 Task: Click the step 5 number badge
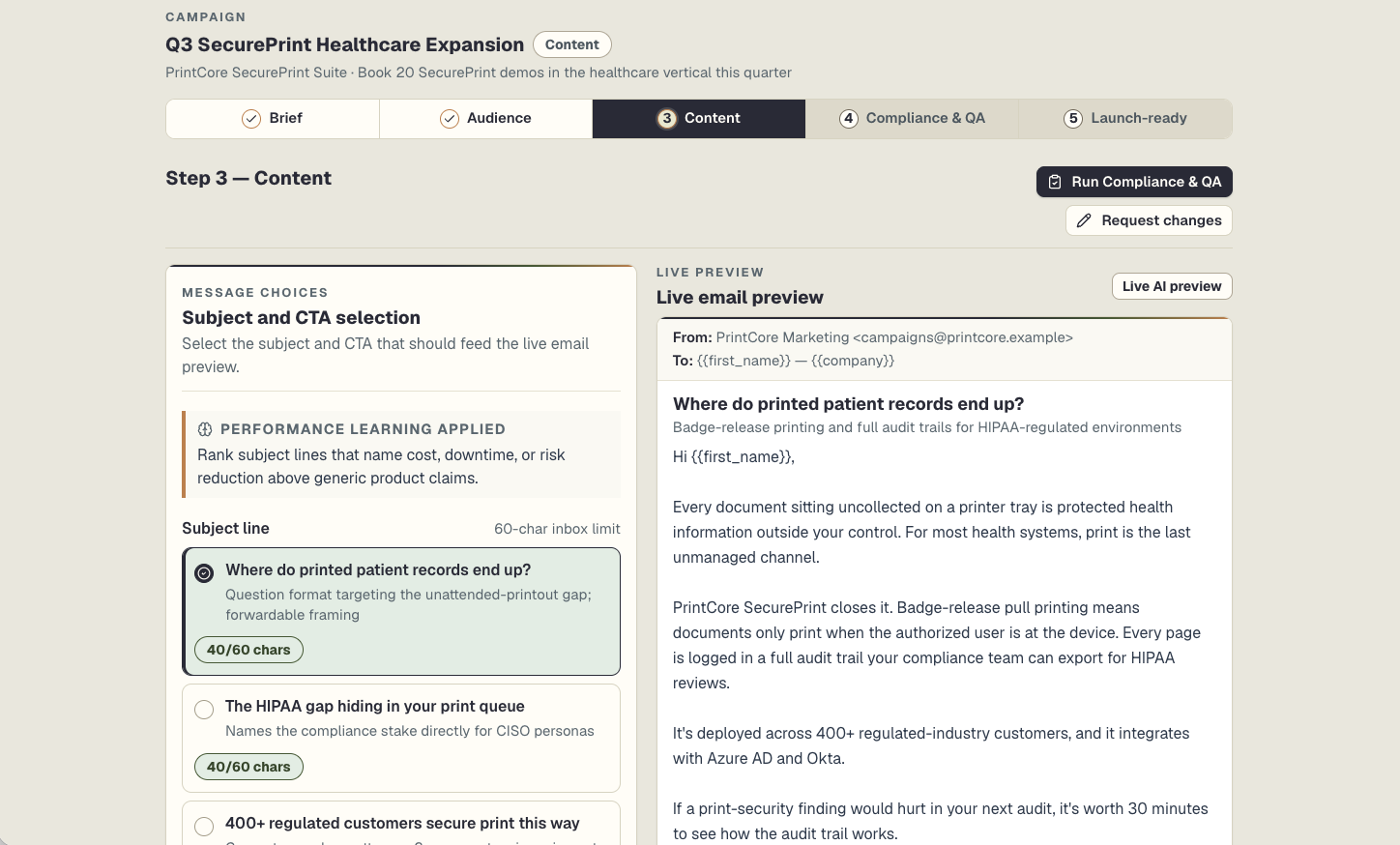[1073, 119]
